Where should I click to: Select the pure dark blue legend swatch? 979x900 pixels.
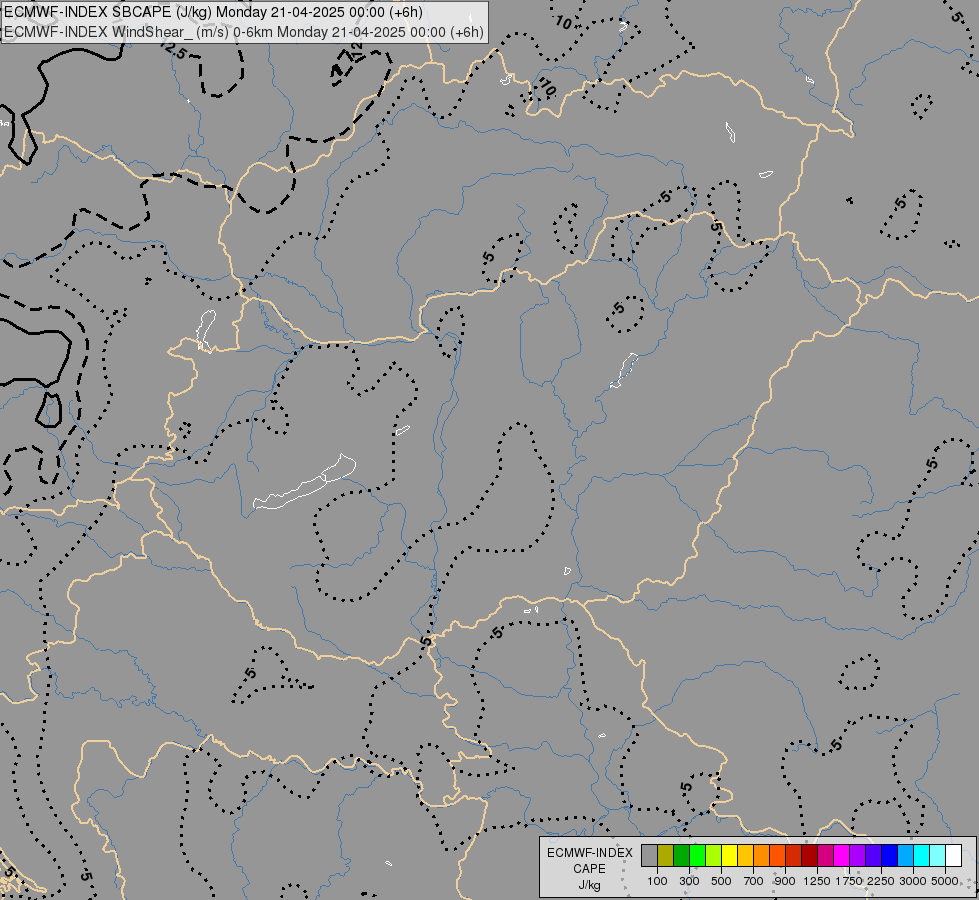(890, 856)
